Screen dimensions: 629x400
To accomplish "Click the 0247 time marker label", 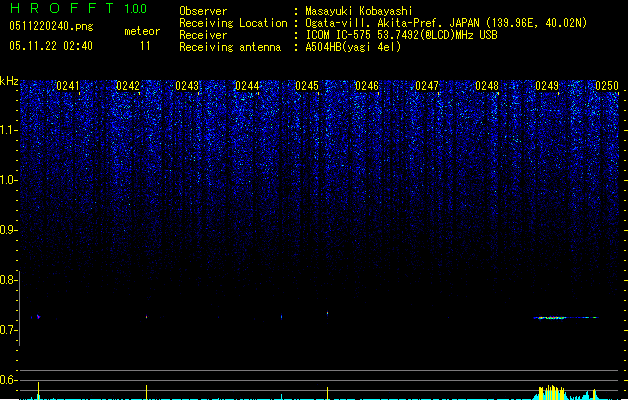I will coord(427,86).
